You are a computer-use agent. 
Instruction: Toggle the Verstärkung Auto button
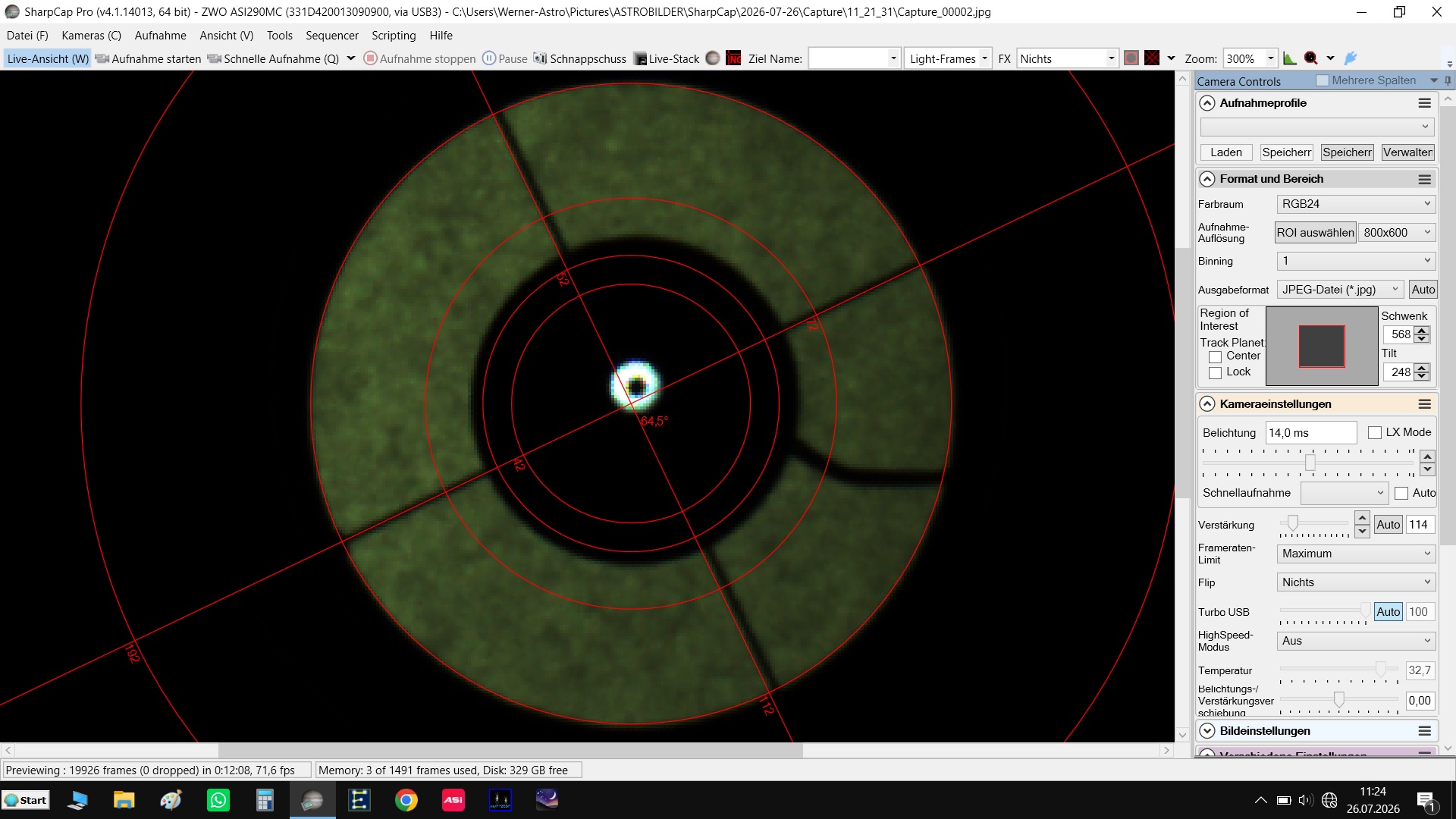pos(1389,525)
